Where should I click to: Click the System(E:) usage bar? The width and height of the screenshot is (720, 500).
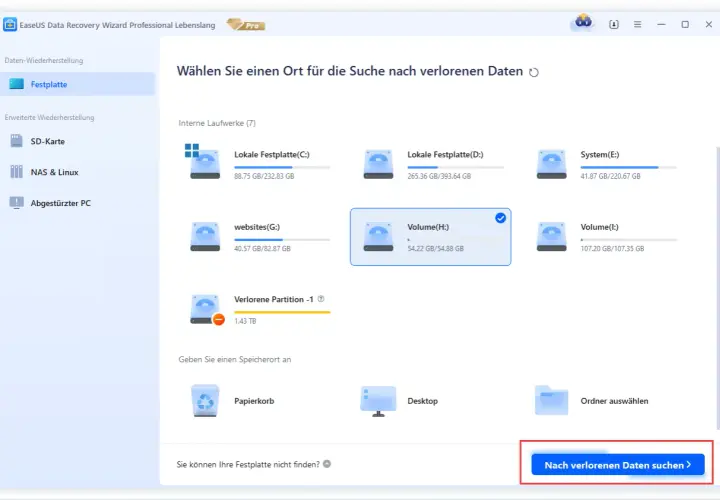[x=628, y=167]
